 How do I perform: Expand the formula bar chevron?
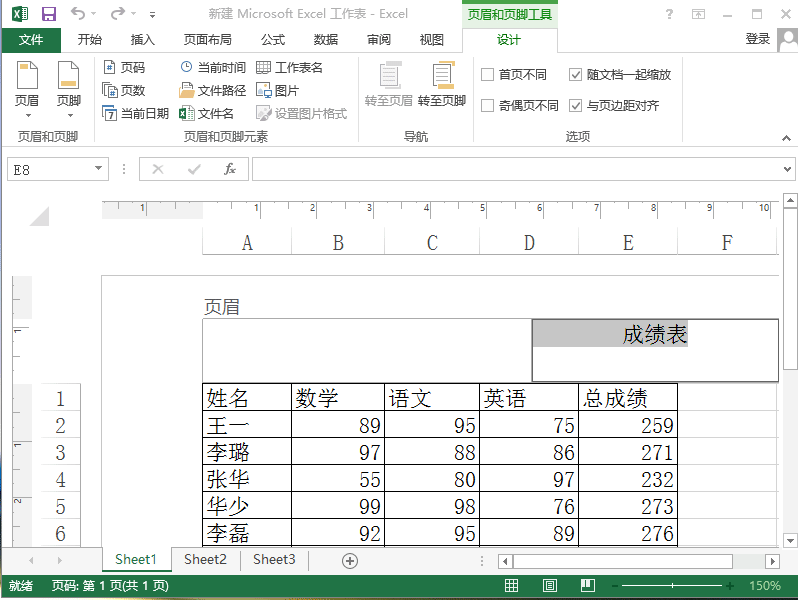tap(787, 169)
